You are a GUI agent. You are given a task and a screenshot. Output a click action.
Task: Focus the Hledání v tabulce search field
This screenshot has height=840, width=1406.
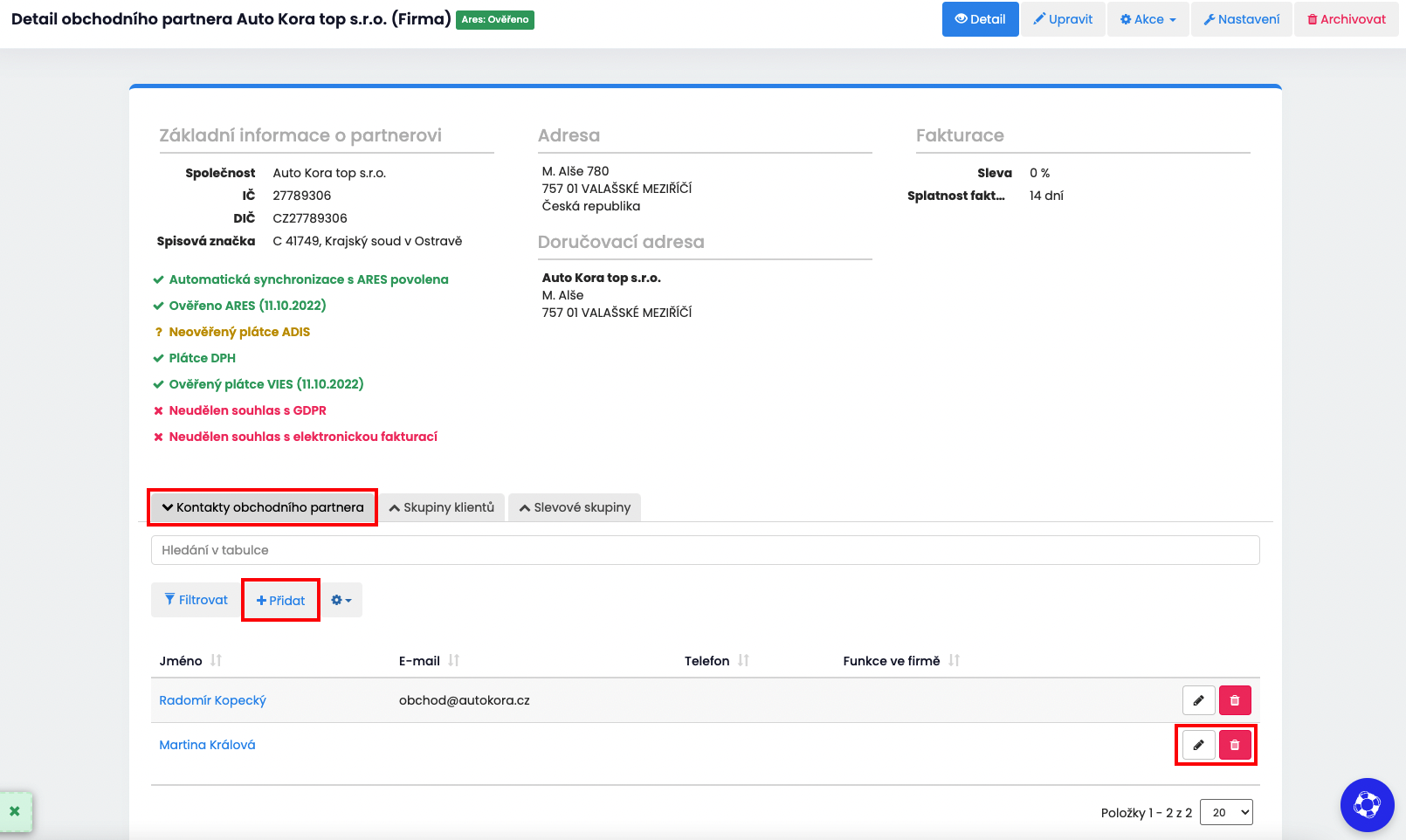pyautogui.click(x=705, y=550)
